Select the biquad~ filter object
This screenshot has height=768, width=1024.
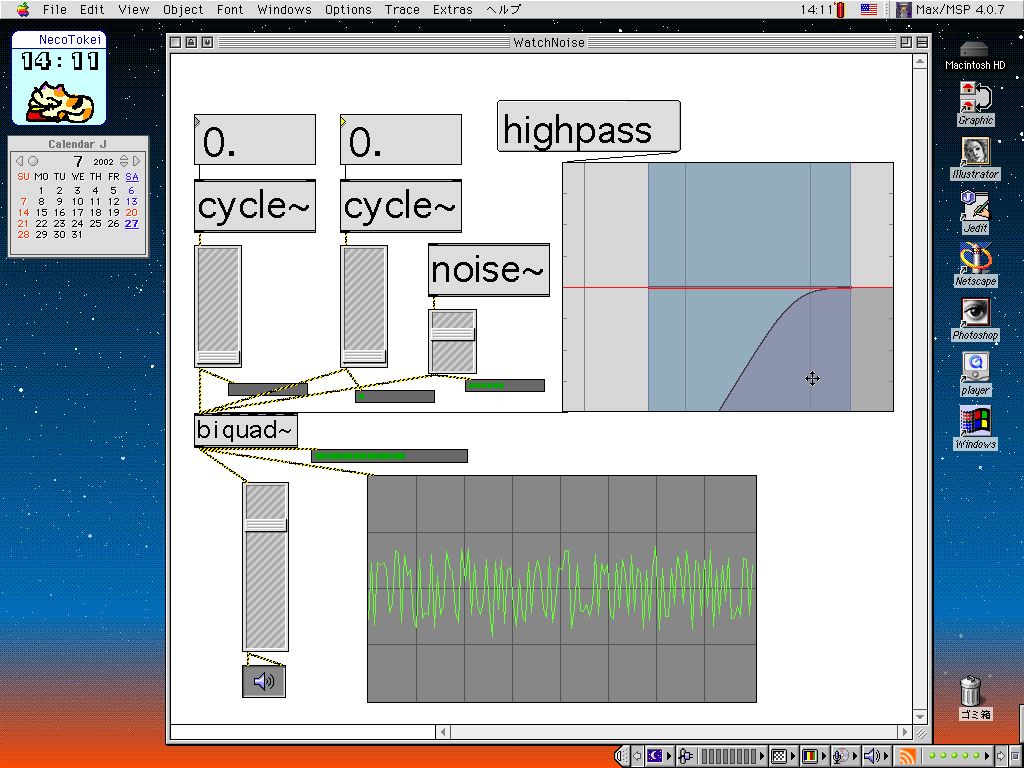point(246,430)
